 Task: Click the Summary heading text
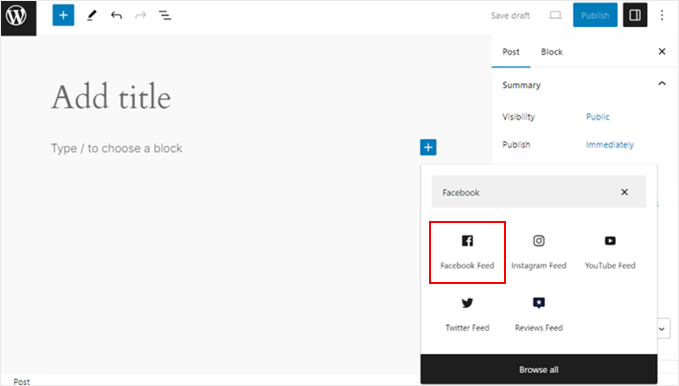coord(521,85)
